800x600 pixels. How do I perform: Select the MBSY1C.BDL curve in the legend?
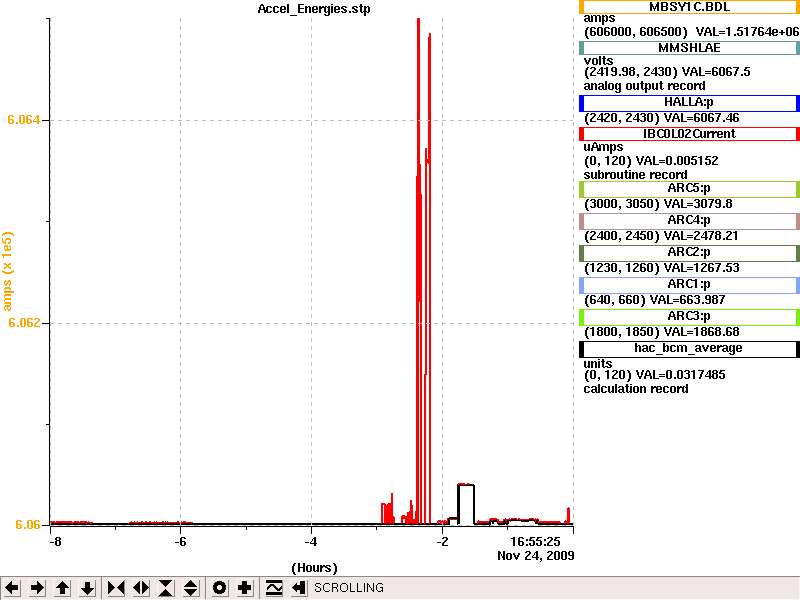(689, 7)
